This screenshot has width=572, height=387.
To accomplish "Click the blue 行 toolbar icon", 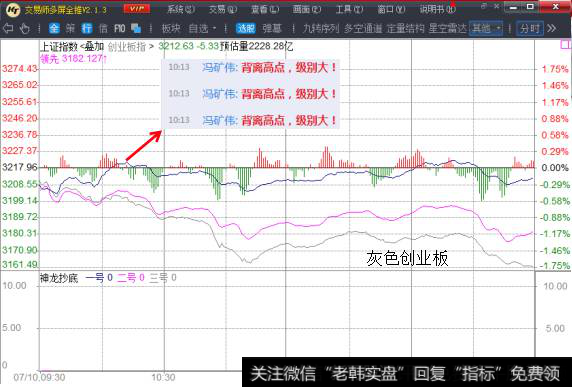I will coord(87,28).
